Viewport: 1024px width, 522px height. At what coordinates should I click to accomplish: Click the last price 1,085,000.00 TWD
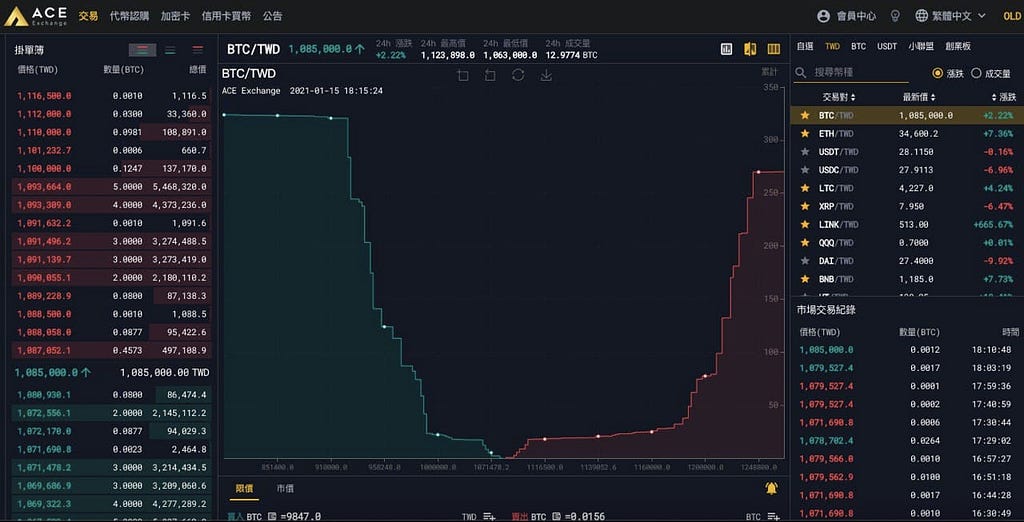[165, 372]
